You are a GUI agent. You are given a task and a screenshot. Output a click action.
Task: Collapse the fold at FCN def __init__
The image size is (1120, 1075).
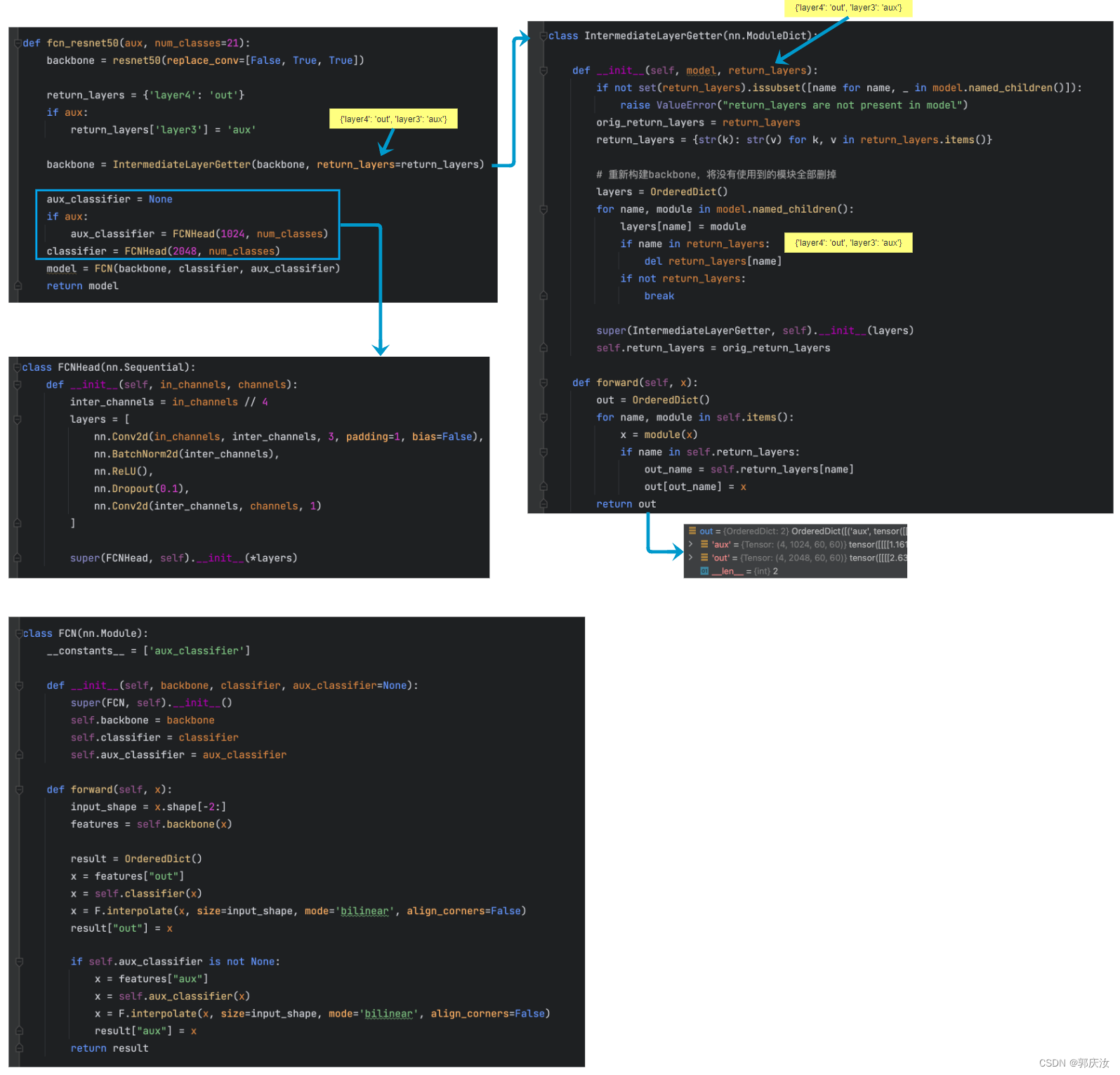pos(20,685)
